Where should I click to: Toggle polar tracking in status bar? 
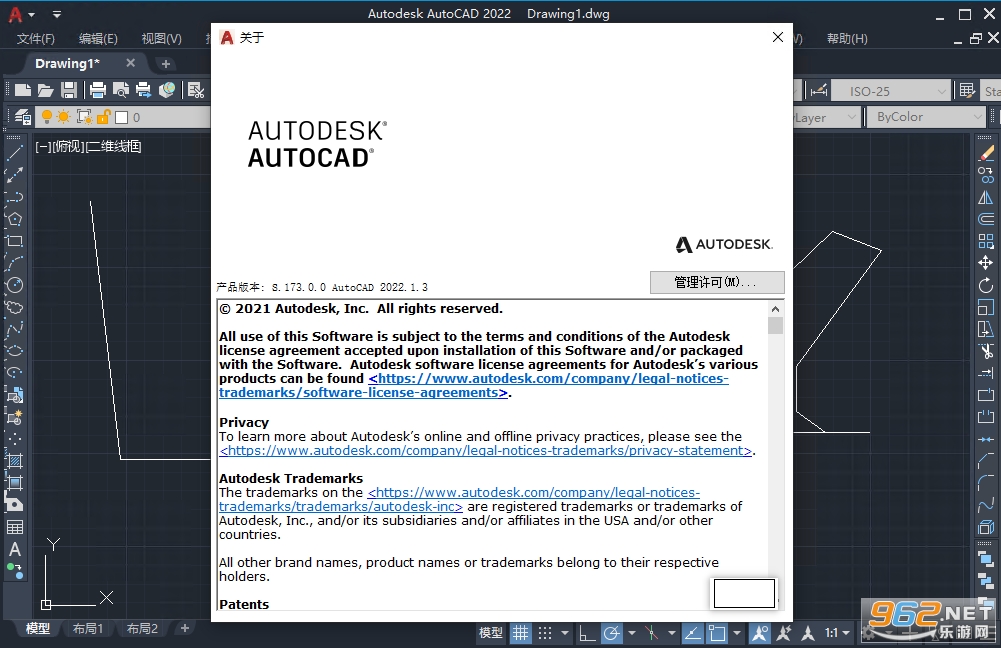point(612,633)
